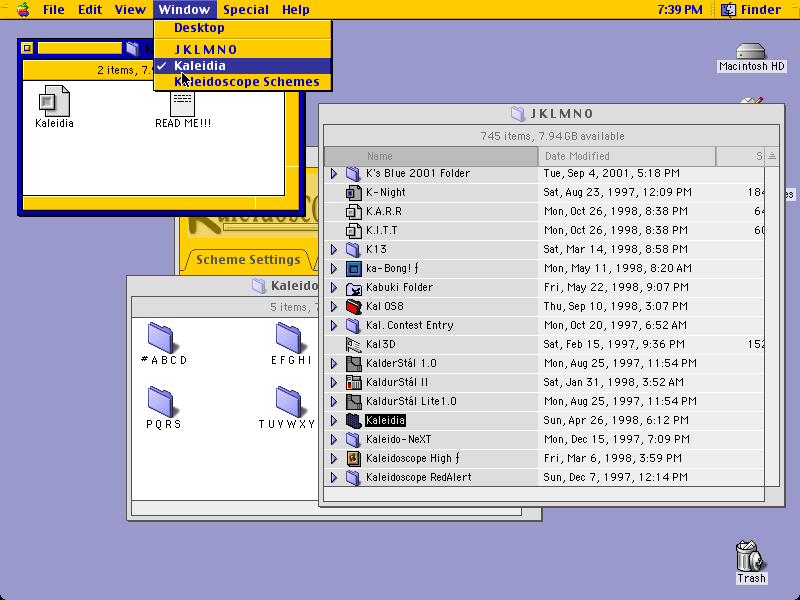Click the Kaleidoscope High ƒ folder icon
Image resolution: width=800 pixels, height=600 pixels.
pos(353,458)
